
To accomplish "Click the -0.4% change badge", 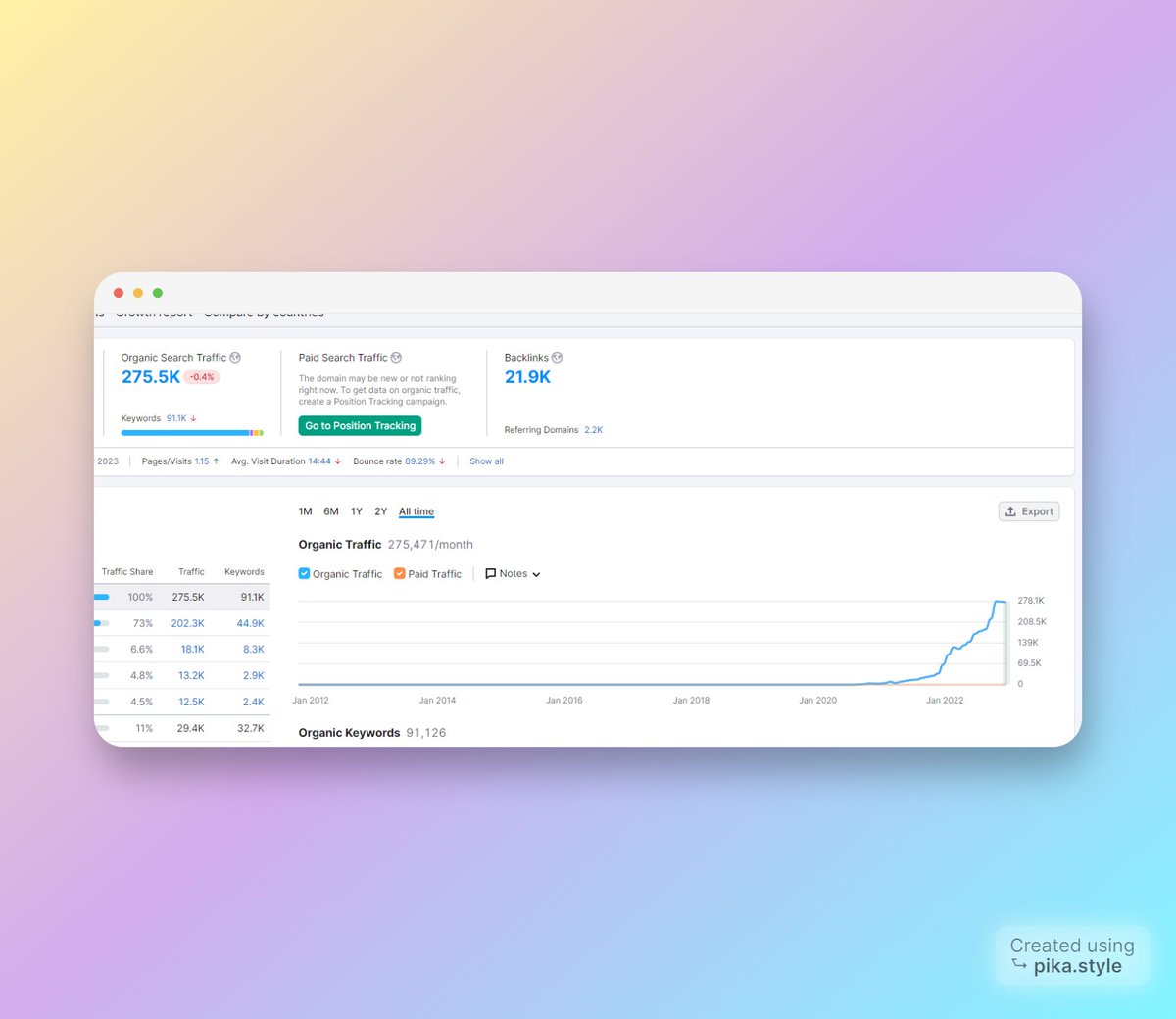I will (x=202, y=377).
